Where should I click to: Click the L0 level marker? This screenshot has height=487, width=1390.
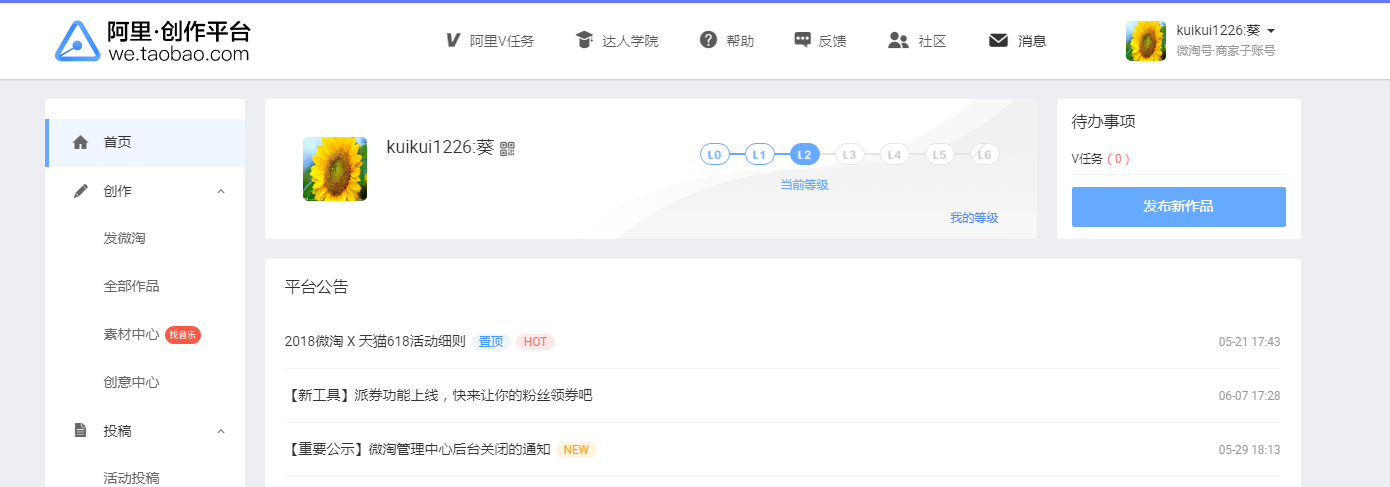[x=714, y=155]
